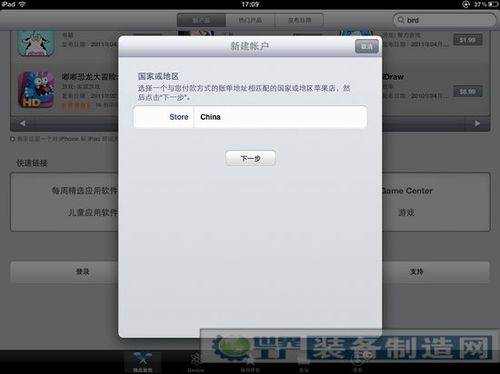This screenshot has width=500, height=374.
Task: Switch to the 发布日期 tab
Action: (x=299, y=20)
